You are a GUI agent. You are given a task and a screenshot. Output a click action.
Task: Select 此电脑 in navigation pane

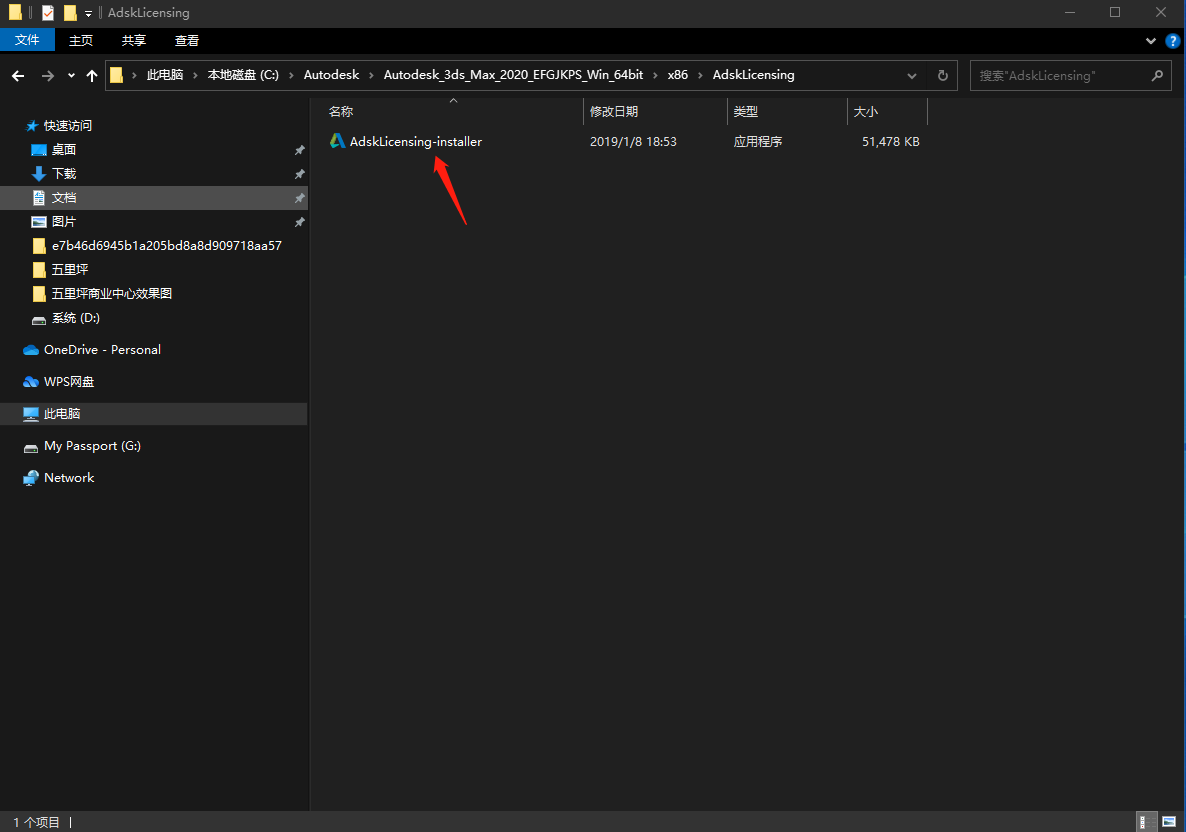coord(62,414)
